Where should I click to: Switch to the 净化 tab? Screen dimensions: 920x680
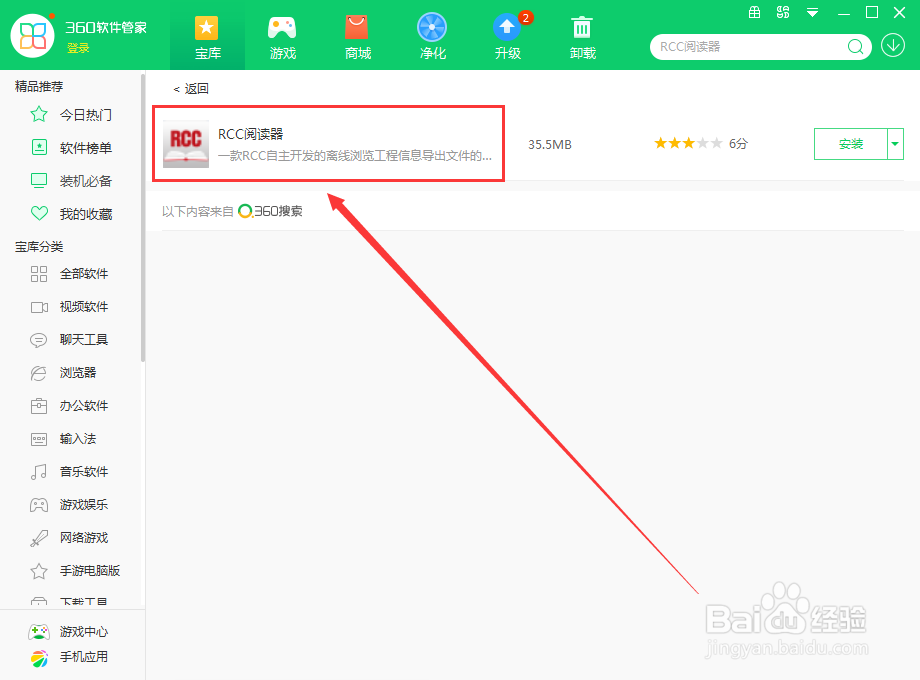[x=432, y=38]
